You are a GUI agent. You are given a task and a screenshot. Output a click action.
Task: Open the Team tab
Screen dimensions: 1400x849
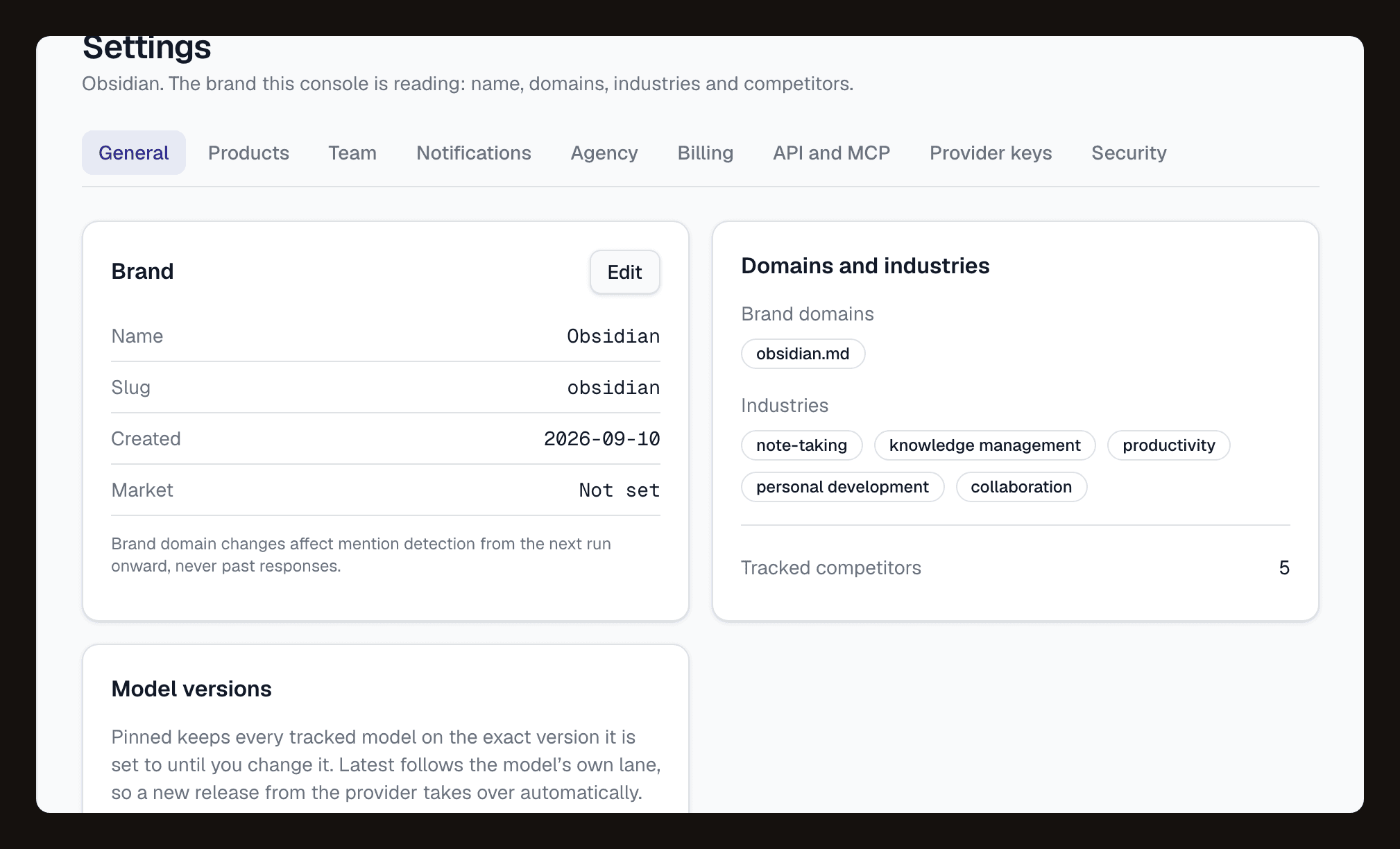pos(352,153)
